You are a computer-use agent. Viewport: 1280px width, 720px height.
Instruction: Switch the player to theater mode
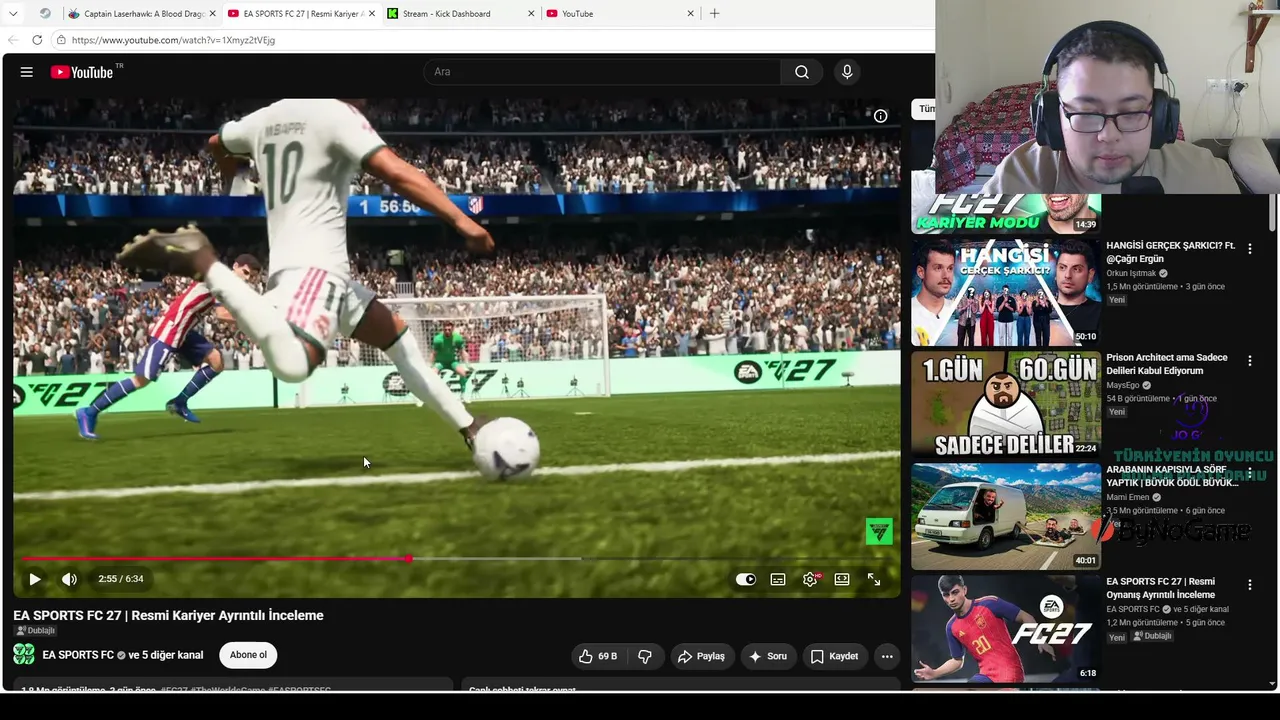pos(842,579)
